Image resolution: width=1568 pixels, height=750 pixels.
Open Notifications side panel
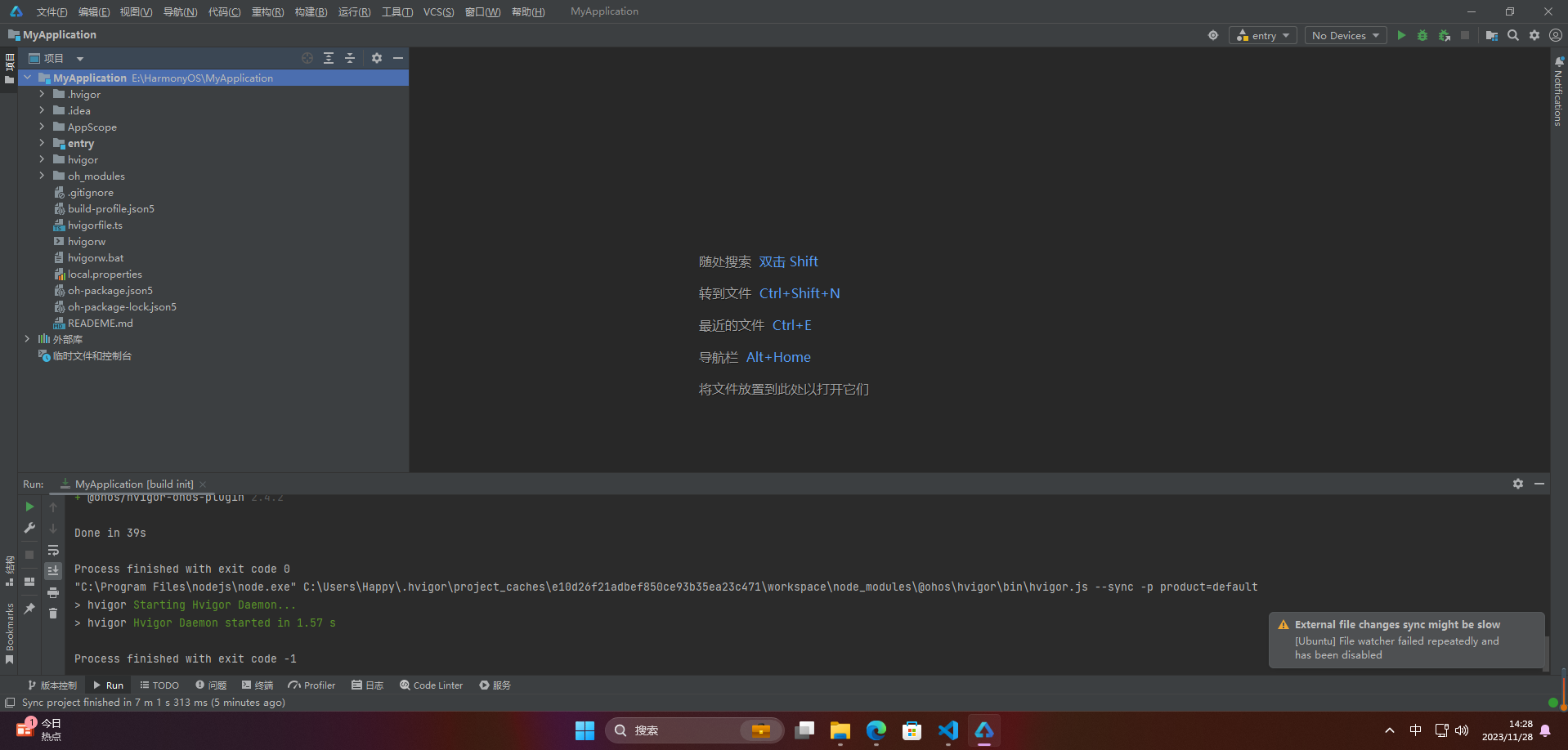[1558, 92]
